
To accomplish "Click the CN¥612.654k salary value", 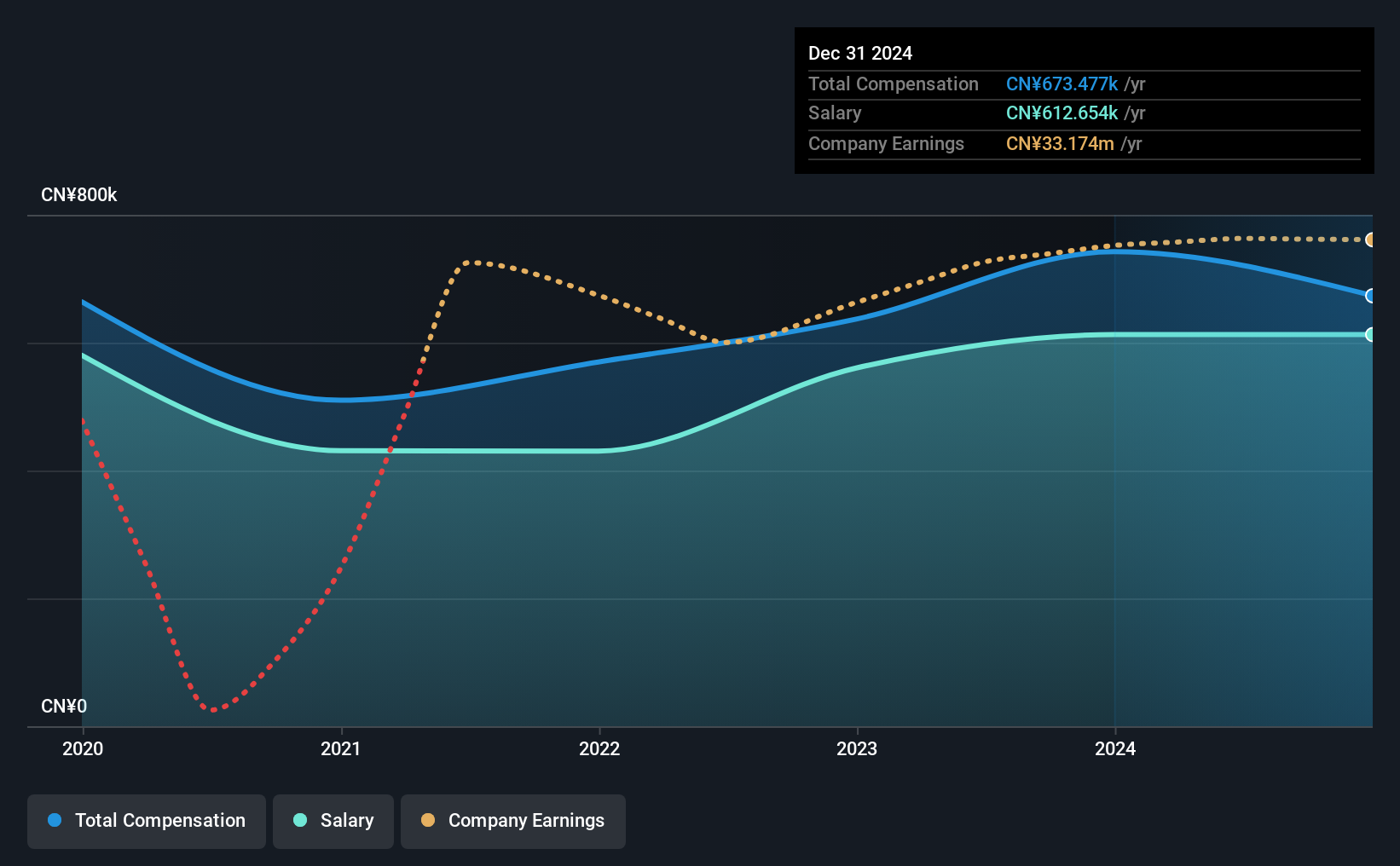I will [x=1062, y=113].
